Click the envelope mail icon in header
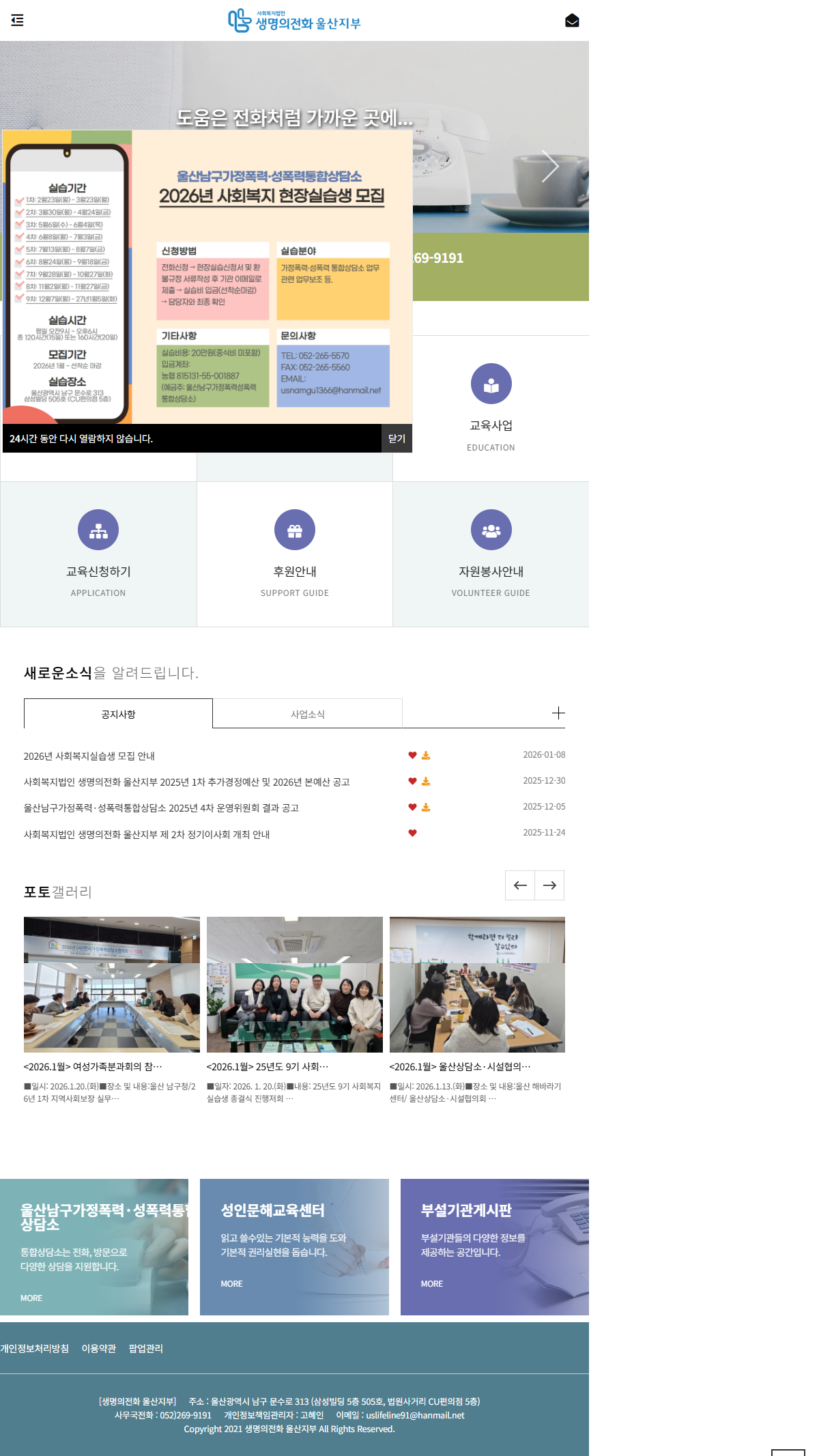 572,20
